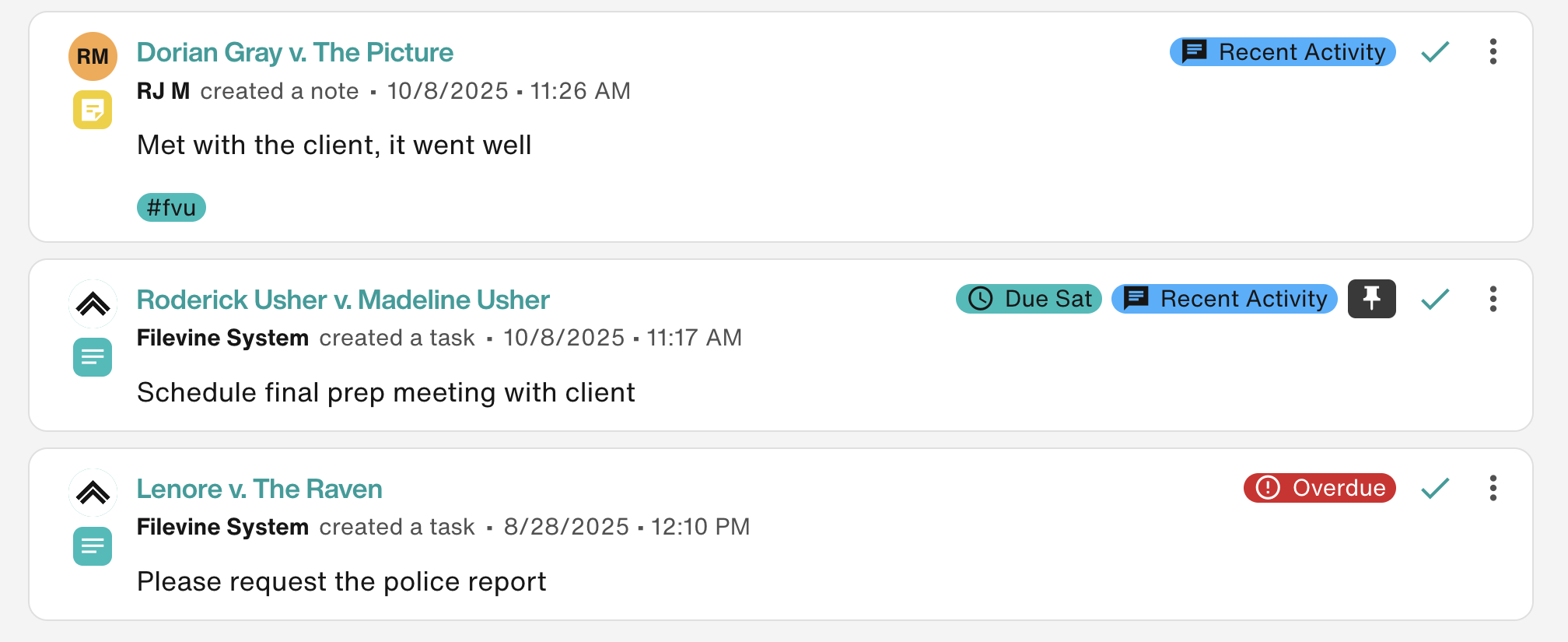Open more options for Dorian Gray note
The image size is (1568, 642).
(1493, 52)
